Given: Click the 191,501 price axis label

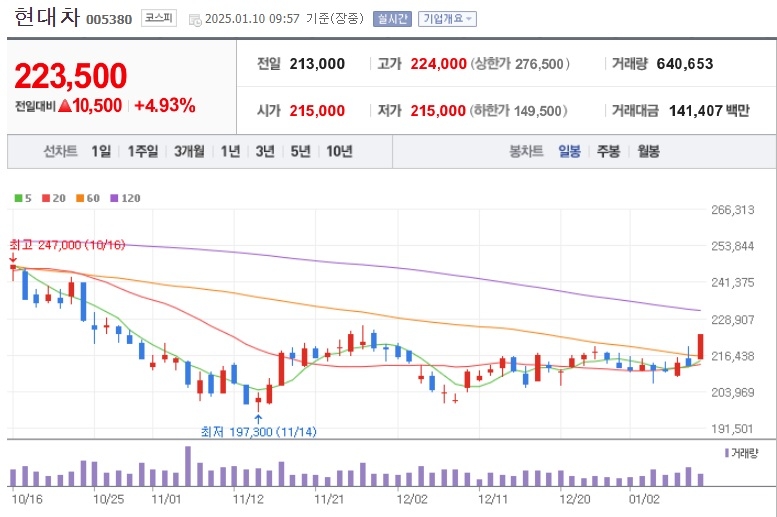Looking at the screenshot, I should 732,429.
